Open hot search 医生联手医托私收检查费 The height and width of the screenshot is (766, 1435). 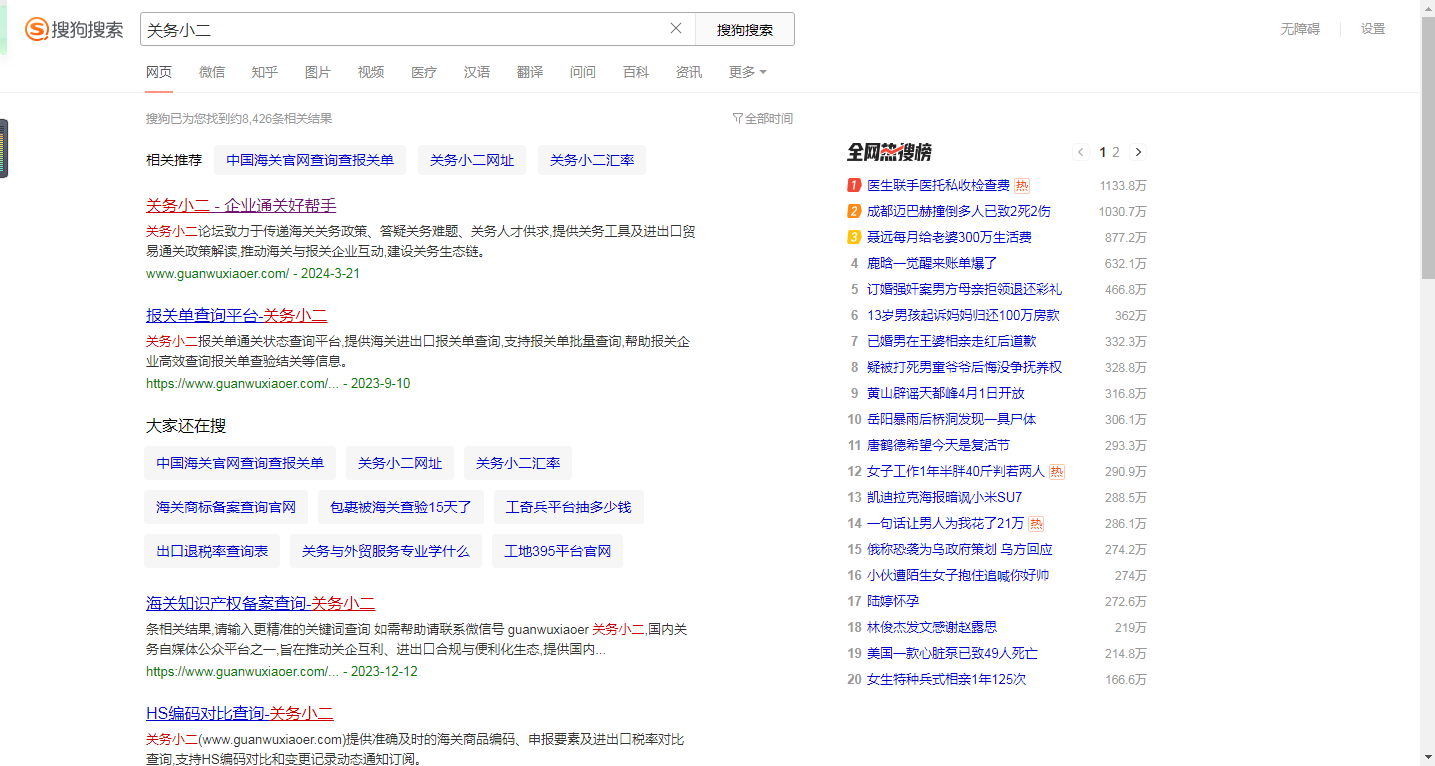click(938, 186)
